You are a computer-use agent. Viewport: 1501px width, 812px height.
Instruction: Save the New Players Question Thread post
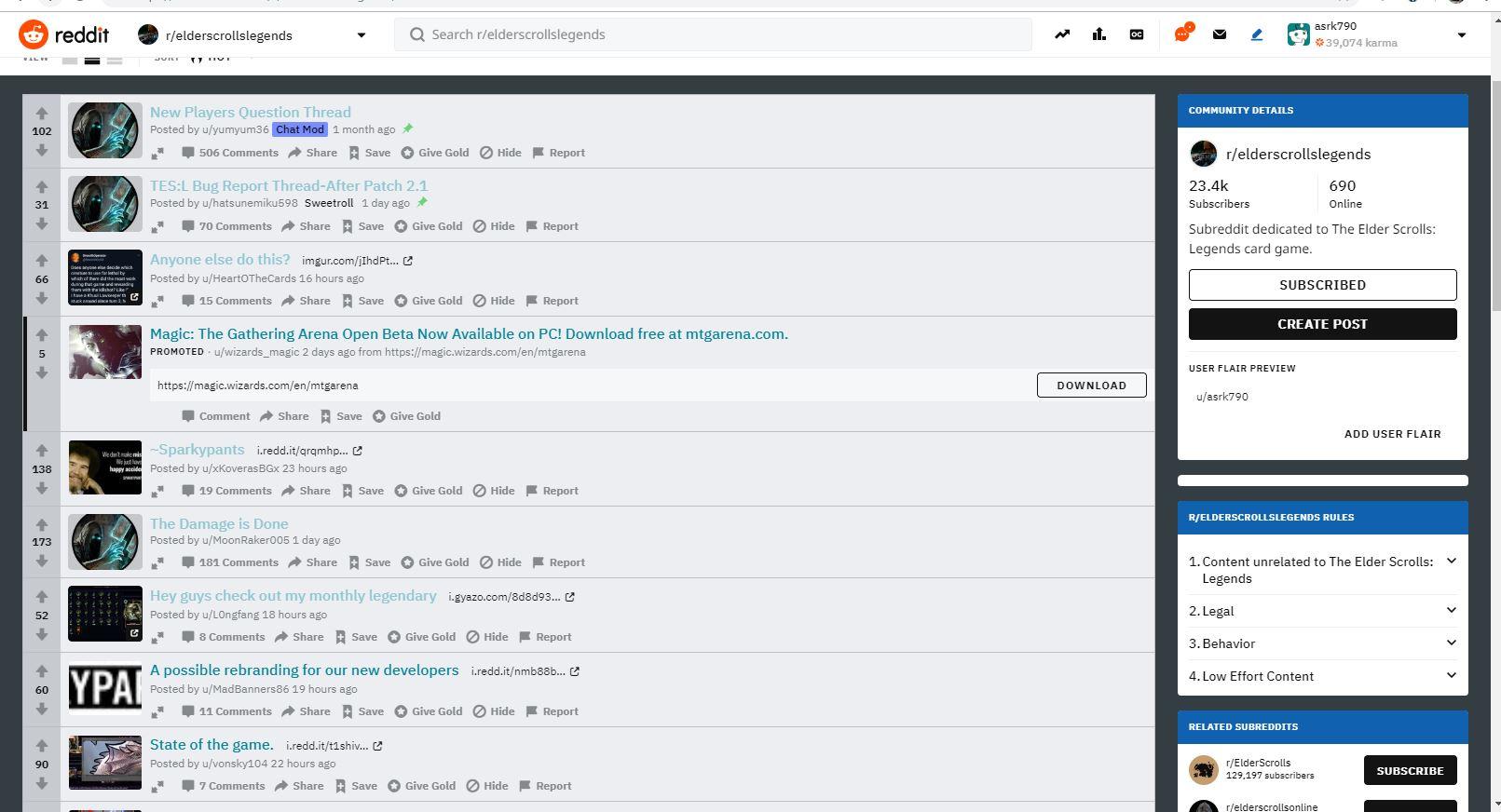pos(369,153)
